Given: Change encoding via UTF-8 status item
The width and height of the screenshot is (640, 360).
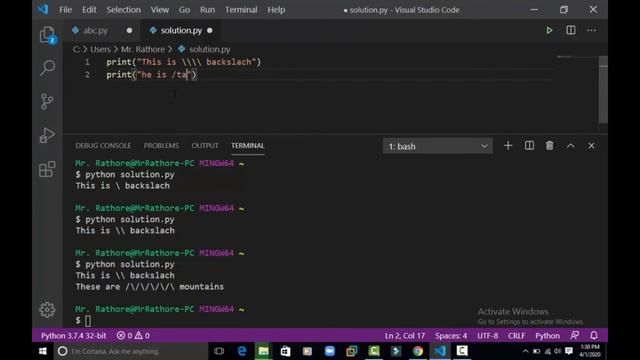Looking at the screenshot, I should 487,336.
